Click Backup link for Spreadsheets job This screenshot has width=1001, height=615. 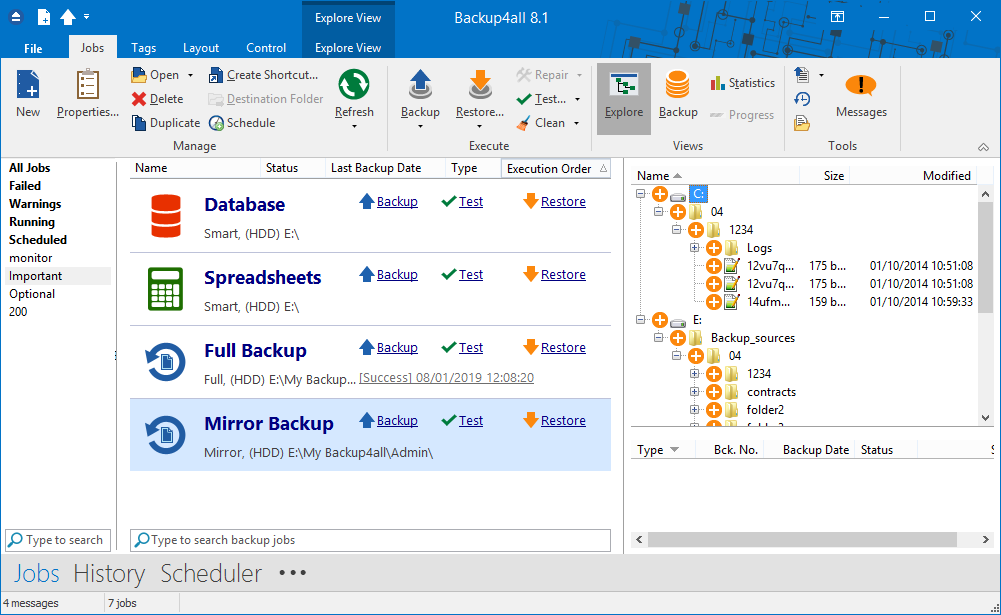[397, 275]
